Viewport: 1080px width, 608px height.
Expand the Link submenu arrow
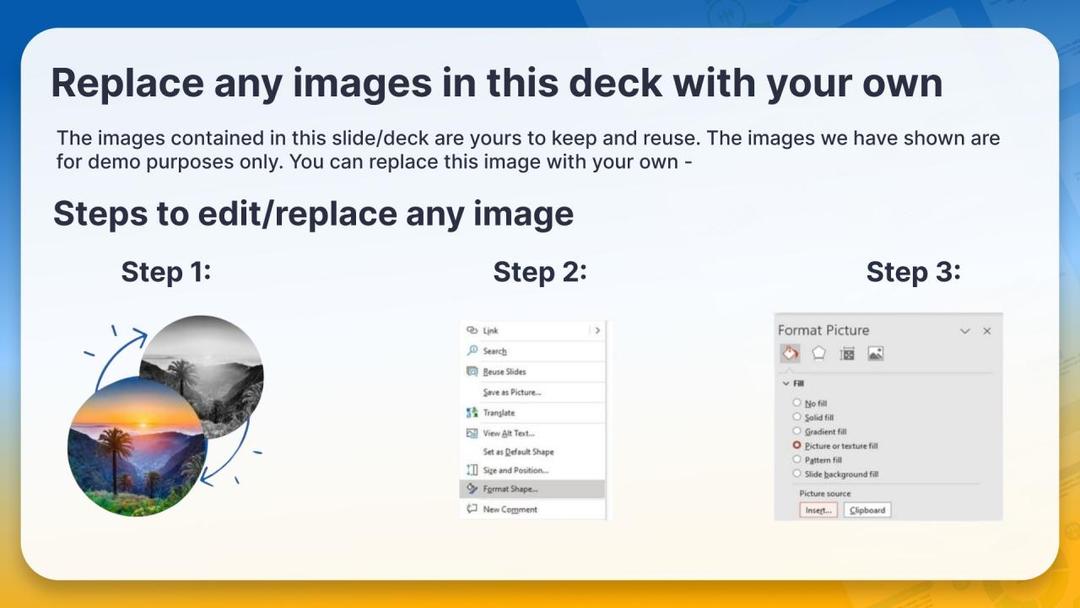[x=597, y=330]
